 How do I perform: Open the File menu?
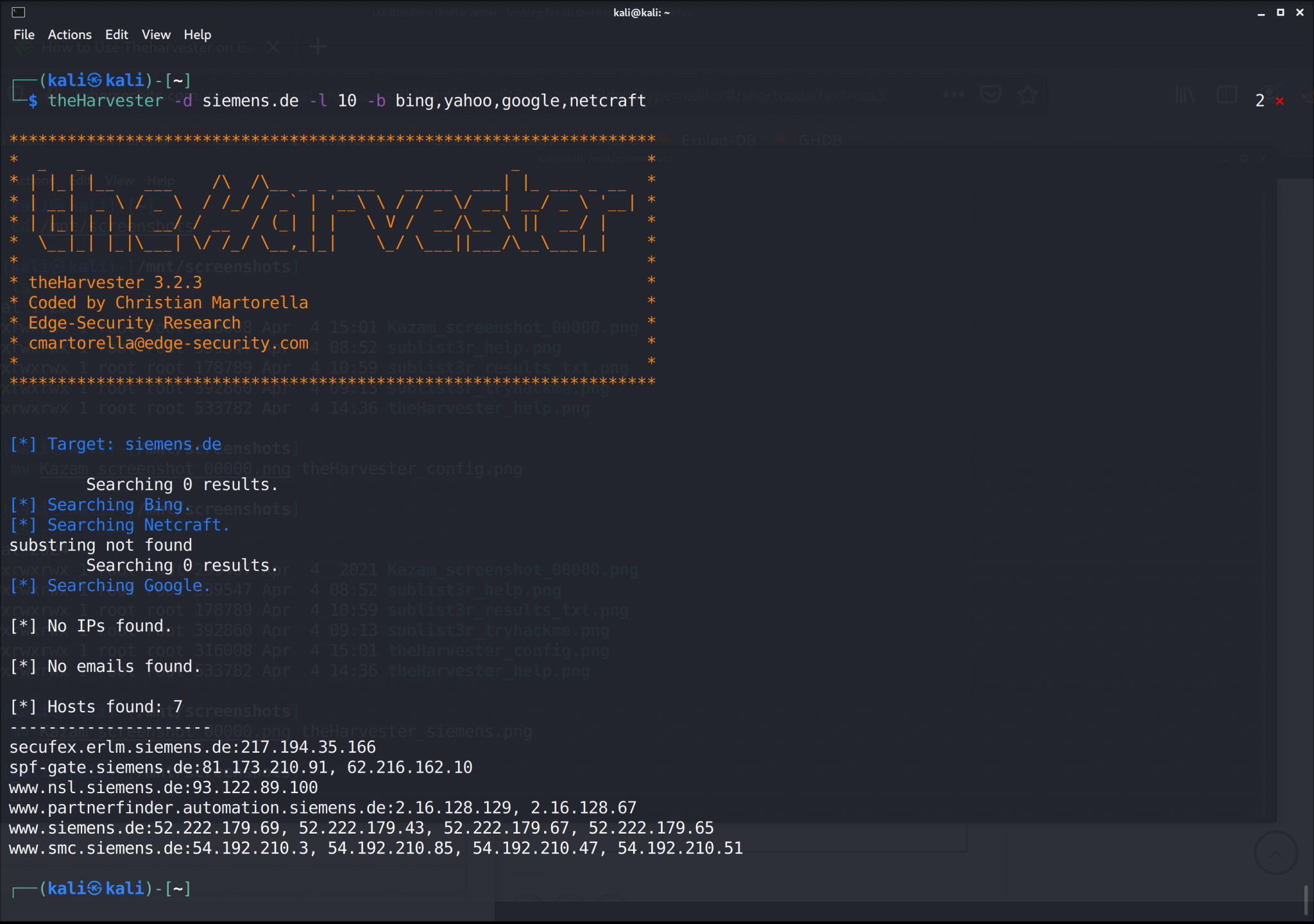[x=24, y=35]
